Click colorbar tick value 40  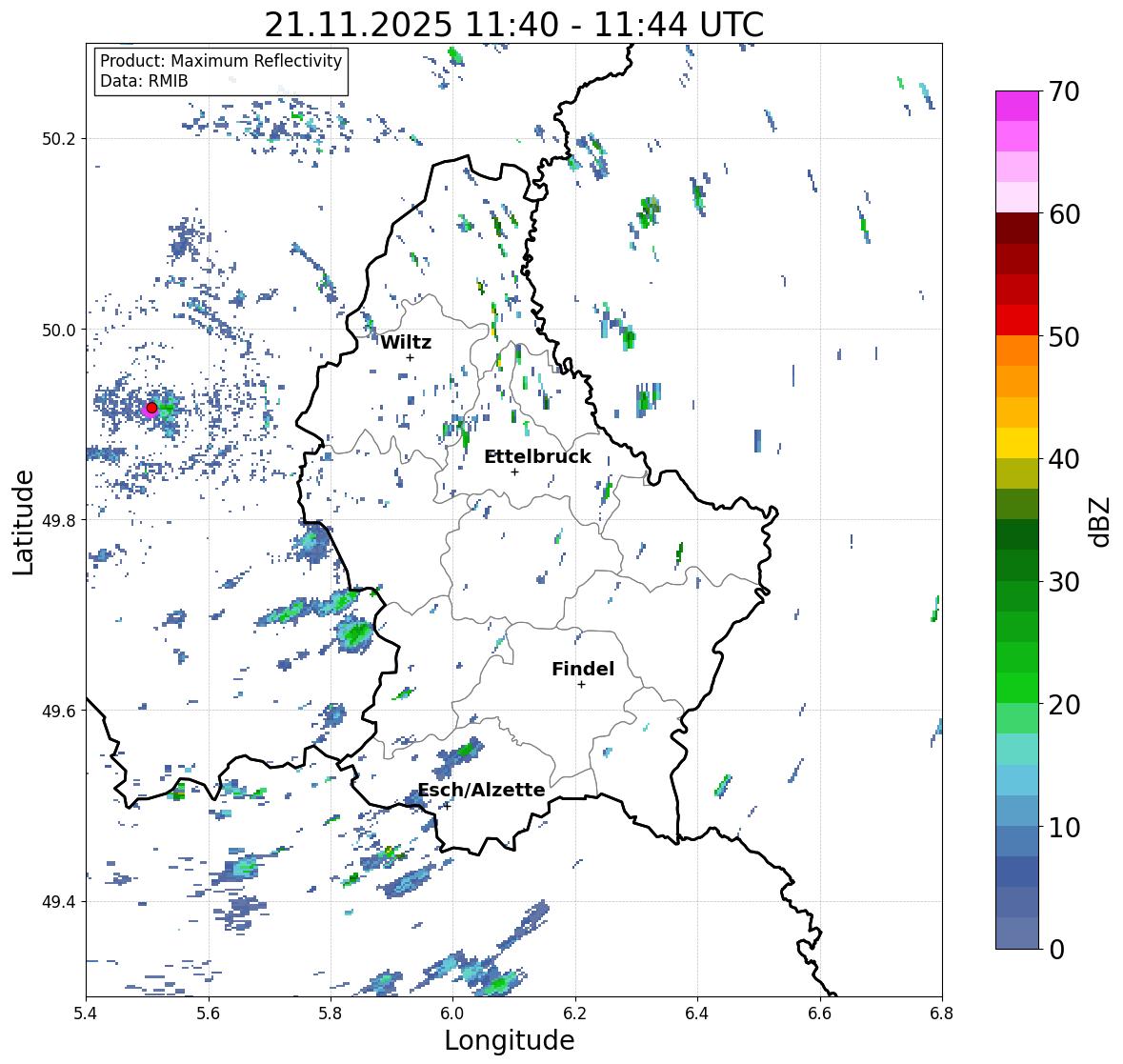pyautogui.click(x=1064, y=459)
